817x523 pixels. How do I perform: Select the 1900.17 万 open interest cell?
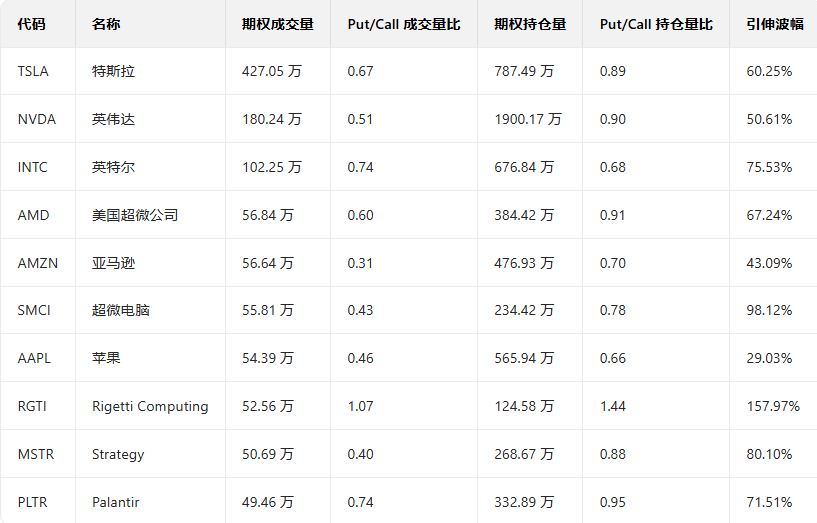tap(528, 119)
